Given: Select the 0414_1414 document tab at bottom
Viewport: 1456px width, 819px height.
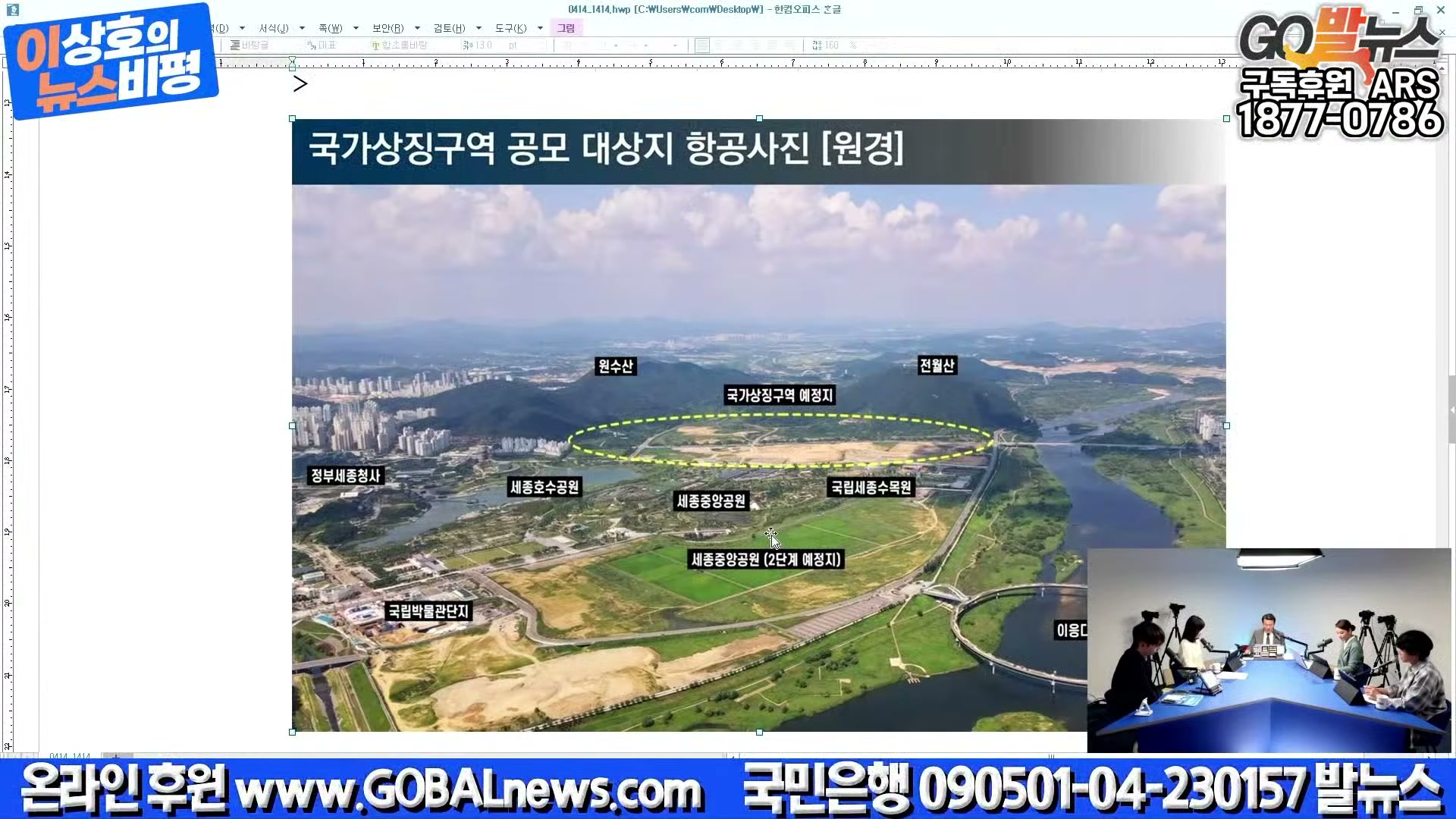Looking at the screenshot, I should (x=70, y=756).
